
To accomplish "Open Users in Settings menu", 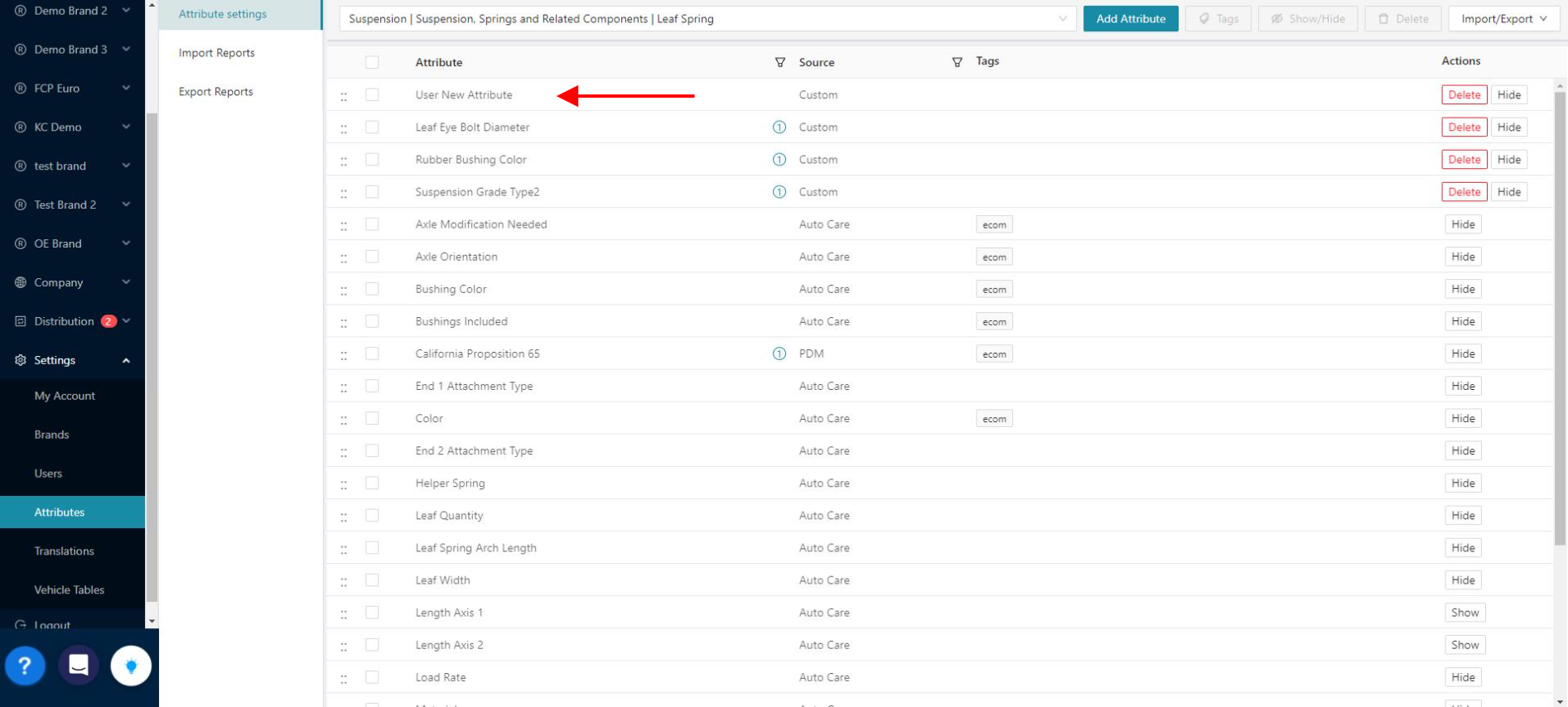I will coord(48,474).
